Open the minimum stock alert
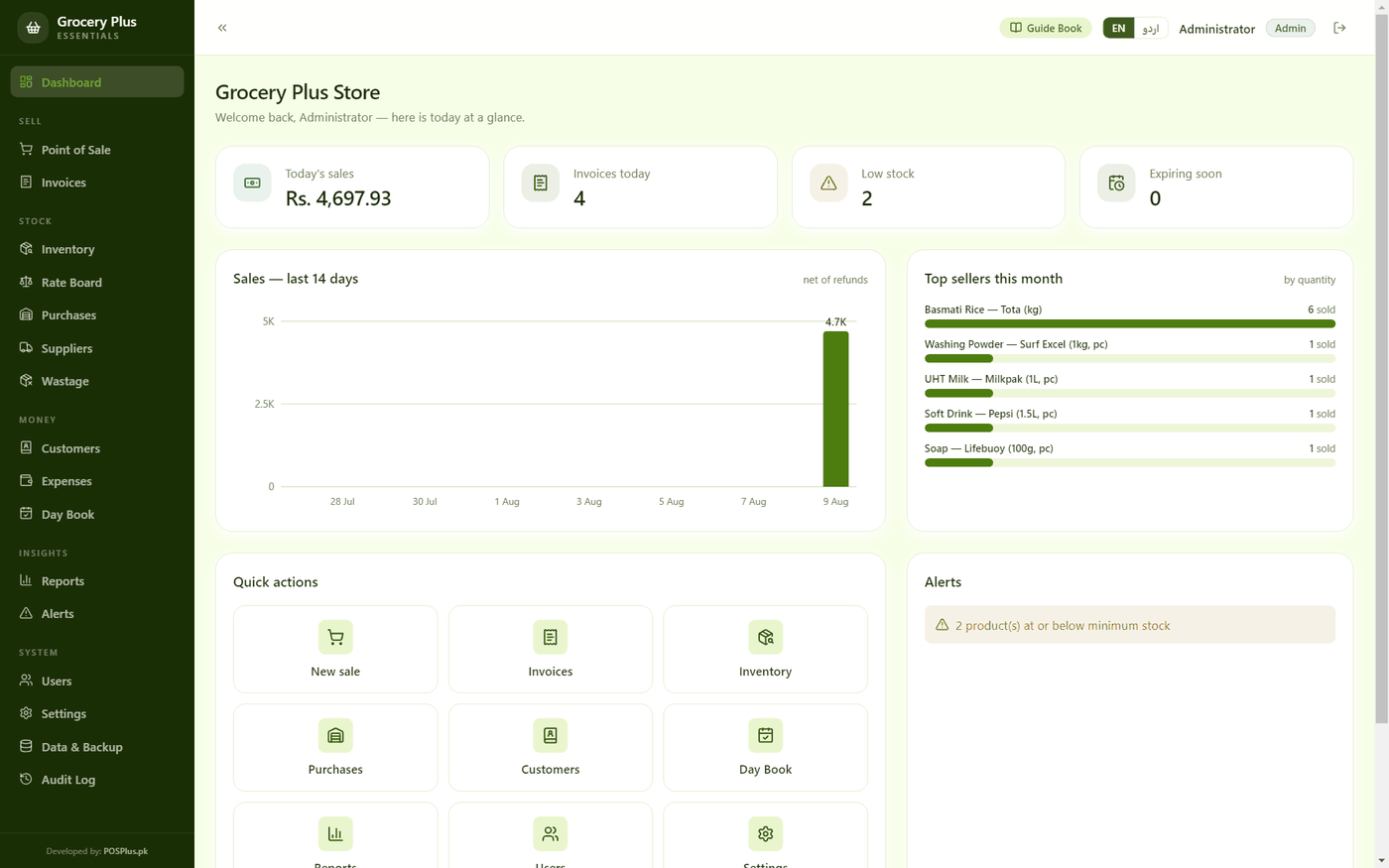The height and width of the screenshot is (868, 1389). [1130, 625]
